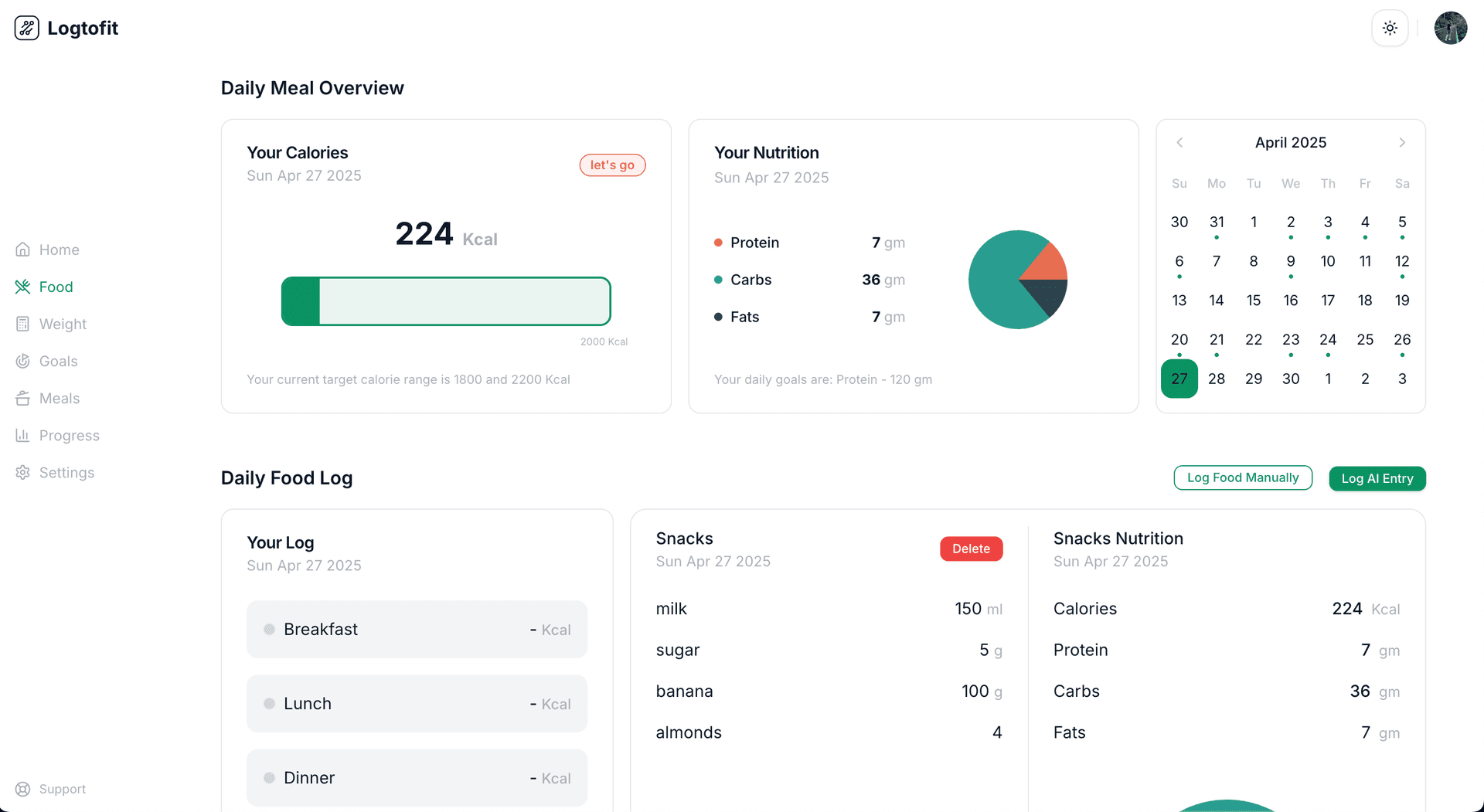Select April 9 in the calendar
The height and width of the screenshot is (812, 1484).
coord(1291,261)
